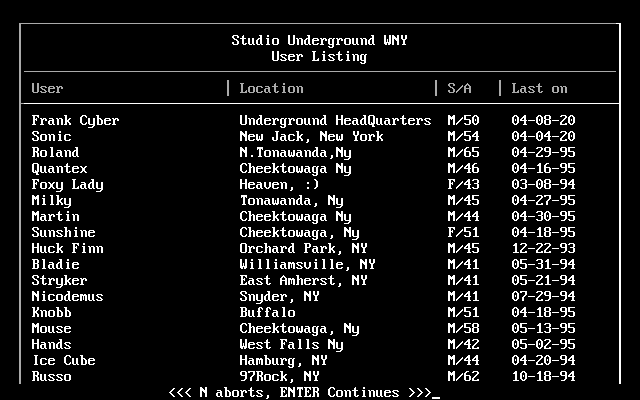Click the 'S/A' column header

(x=459, y=88)
